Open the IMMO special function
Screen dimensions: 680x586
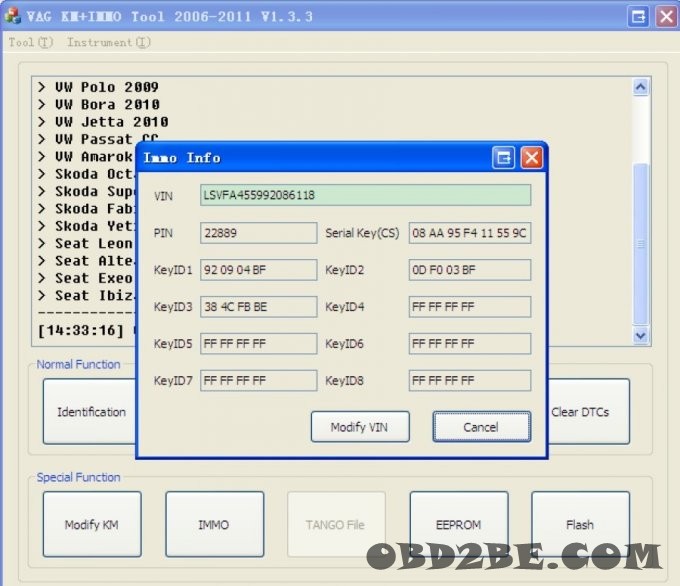click(214, 524)
